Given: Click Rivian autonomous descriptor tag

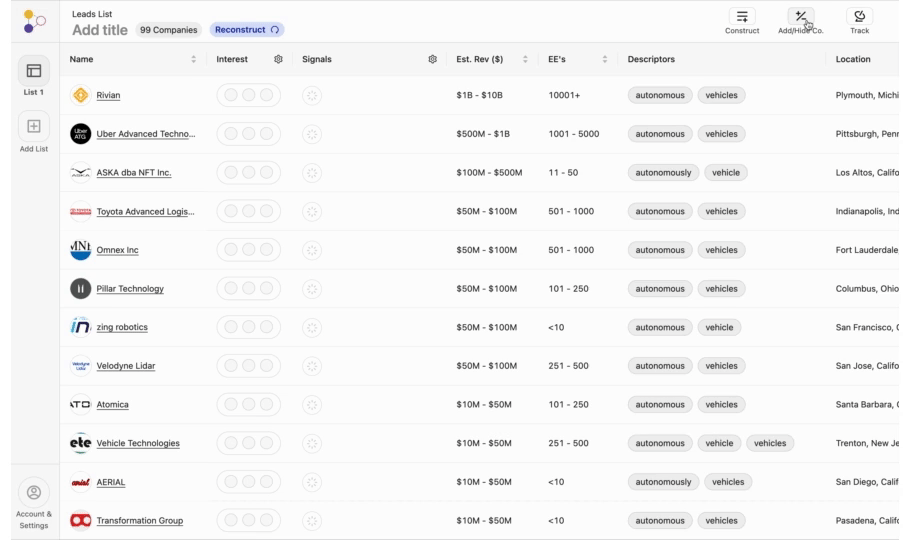Looking at the screenshot, I should click(660, 95).
